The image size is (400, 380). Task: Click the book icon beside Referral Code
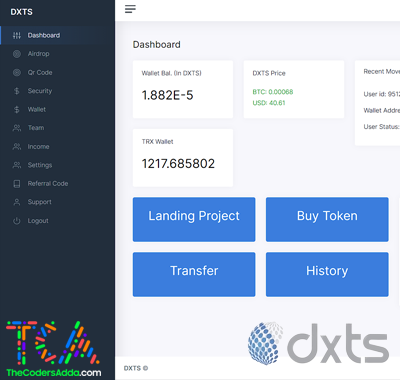pyautogui.click(x=17, y=184)
